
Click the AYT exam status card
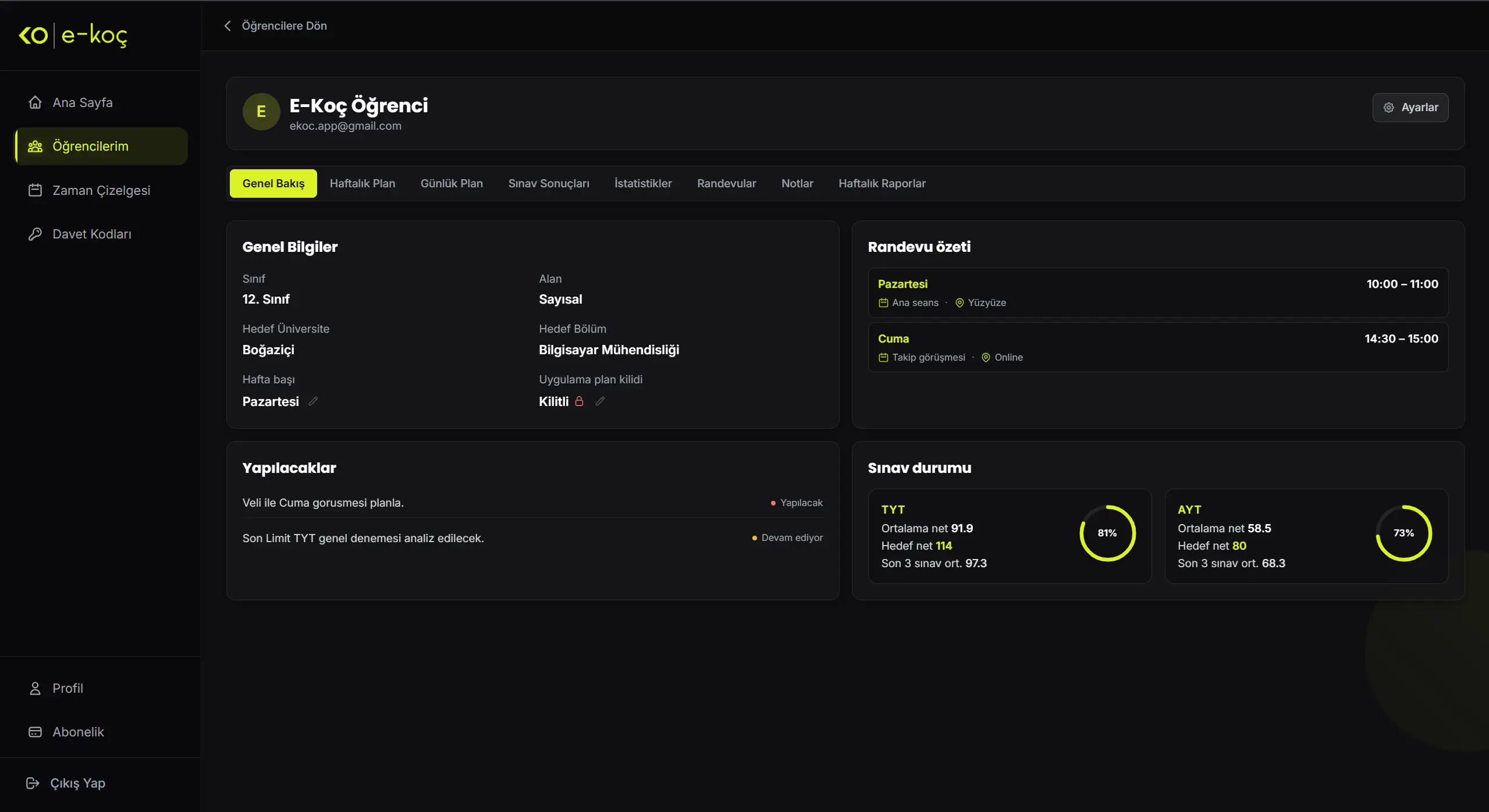pyautogui.click(x=1306, y=536)
